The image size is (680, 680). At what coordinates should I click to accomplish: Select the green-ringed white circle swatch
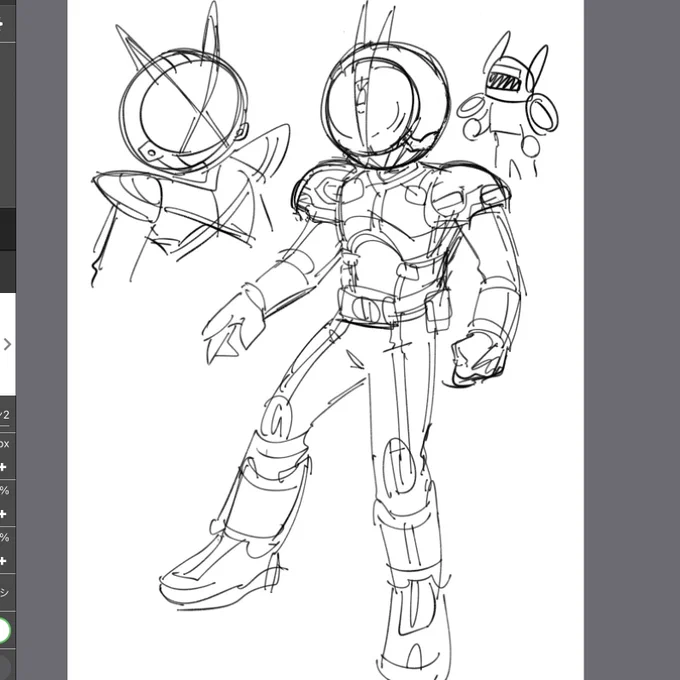[x=3, y=630]
